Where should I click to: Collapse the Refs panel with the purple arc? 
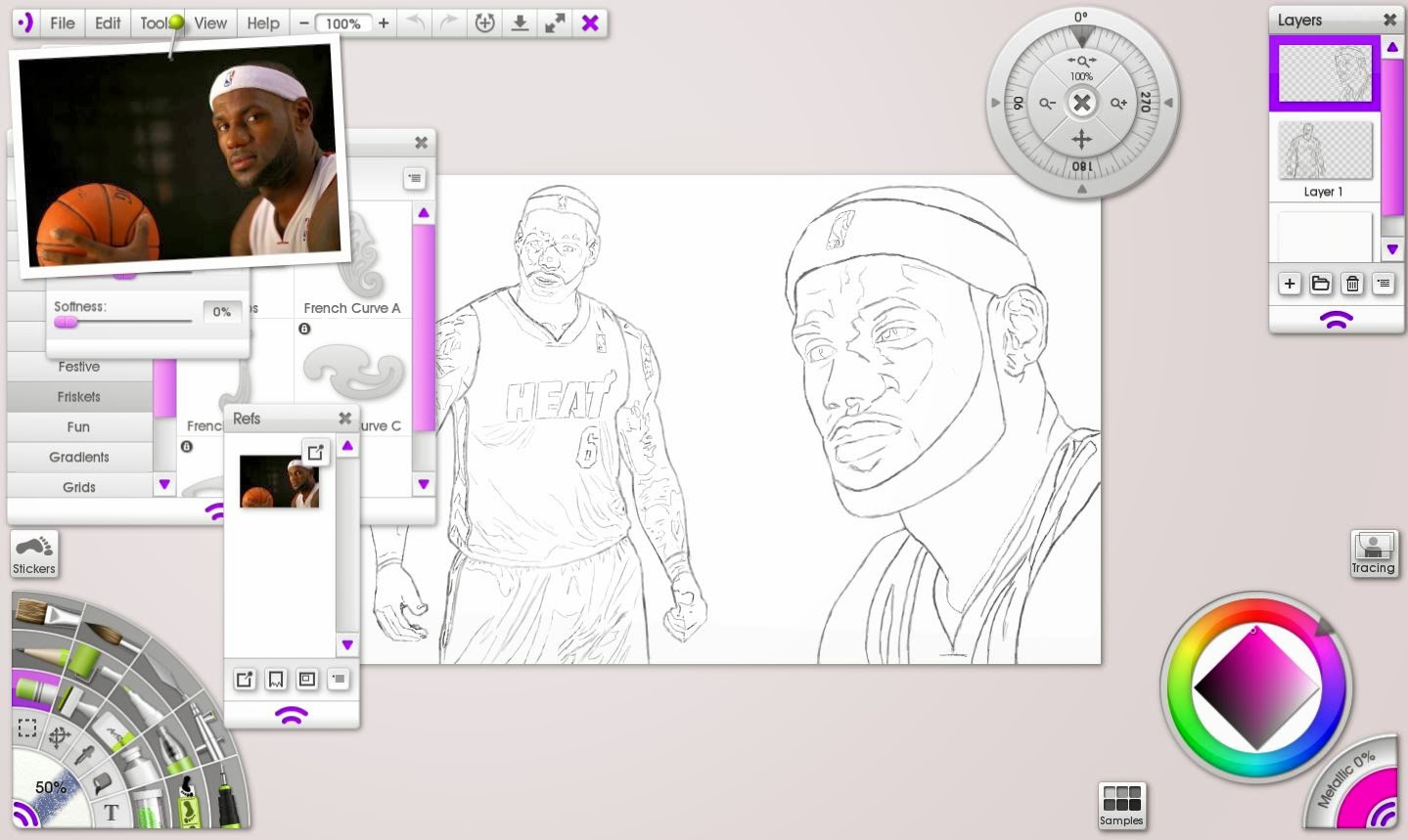291,715
